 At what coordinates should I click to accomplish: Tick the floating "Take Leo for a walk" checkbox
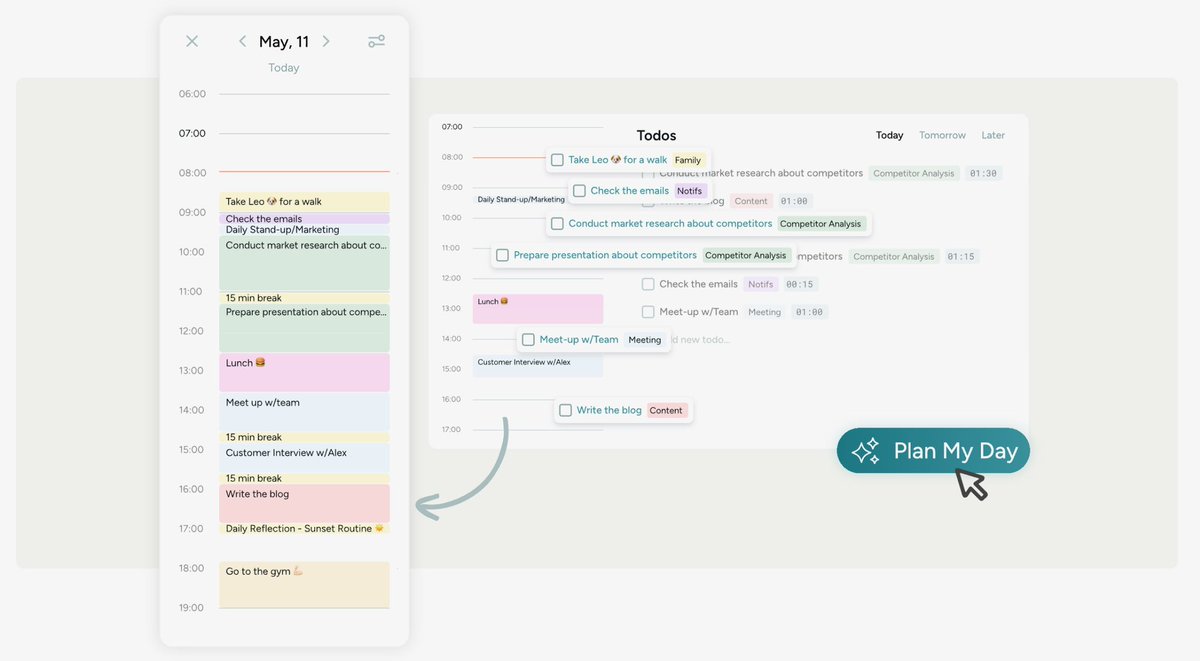[x=557, y=160]
